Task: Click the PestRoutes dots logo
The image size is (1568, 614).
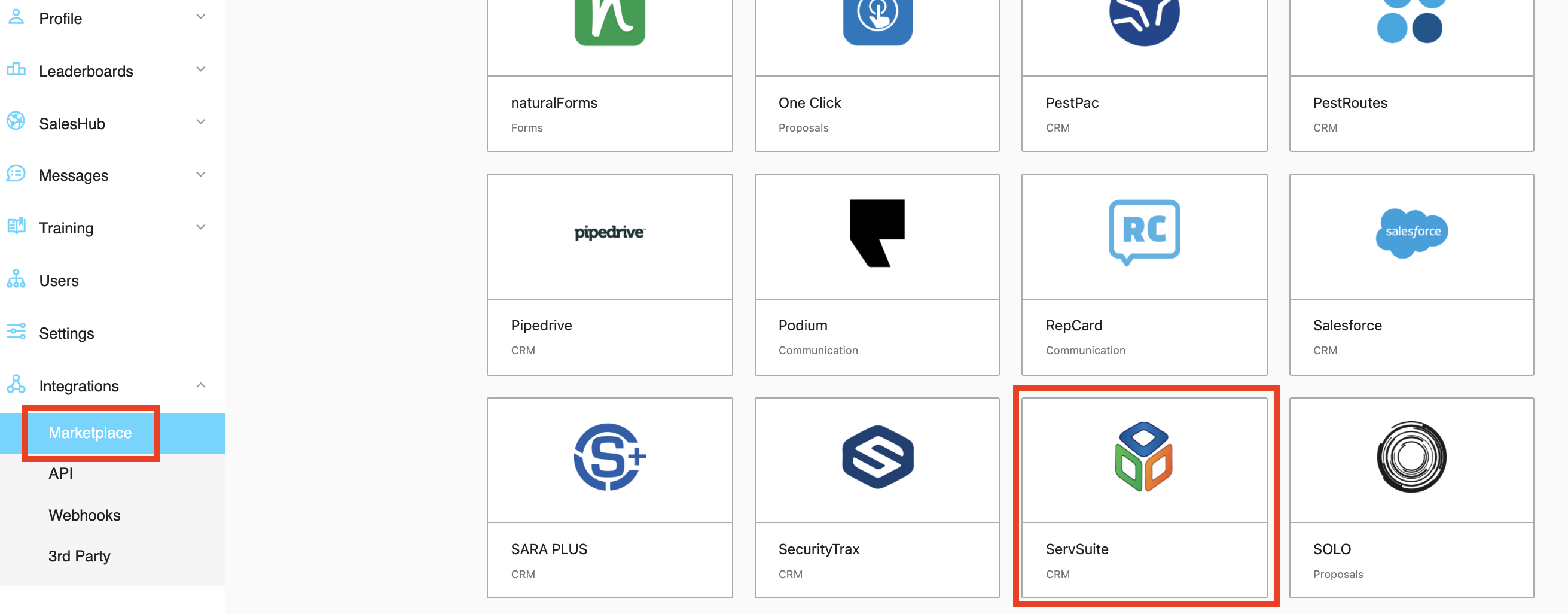Action: point(1410,22)
